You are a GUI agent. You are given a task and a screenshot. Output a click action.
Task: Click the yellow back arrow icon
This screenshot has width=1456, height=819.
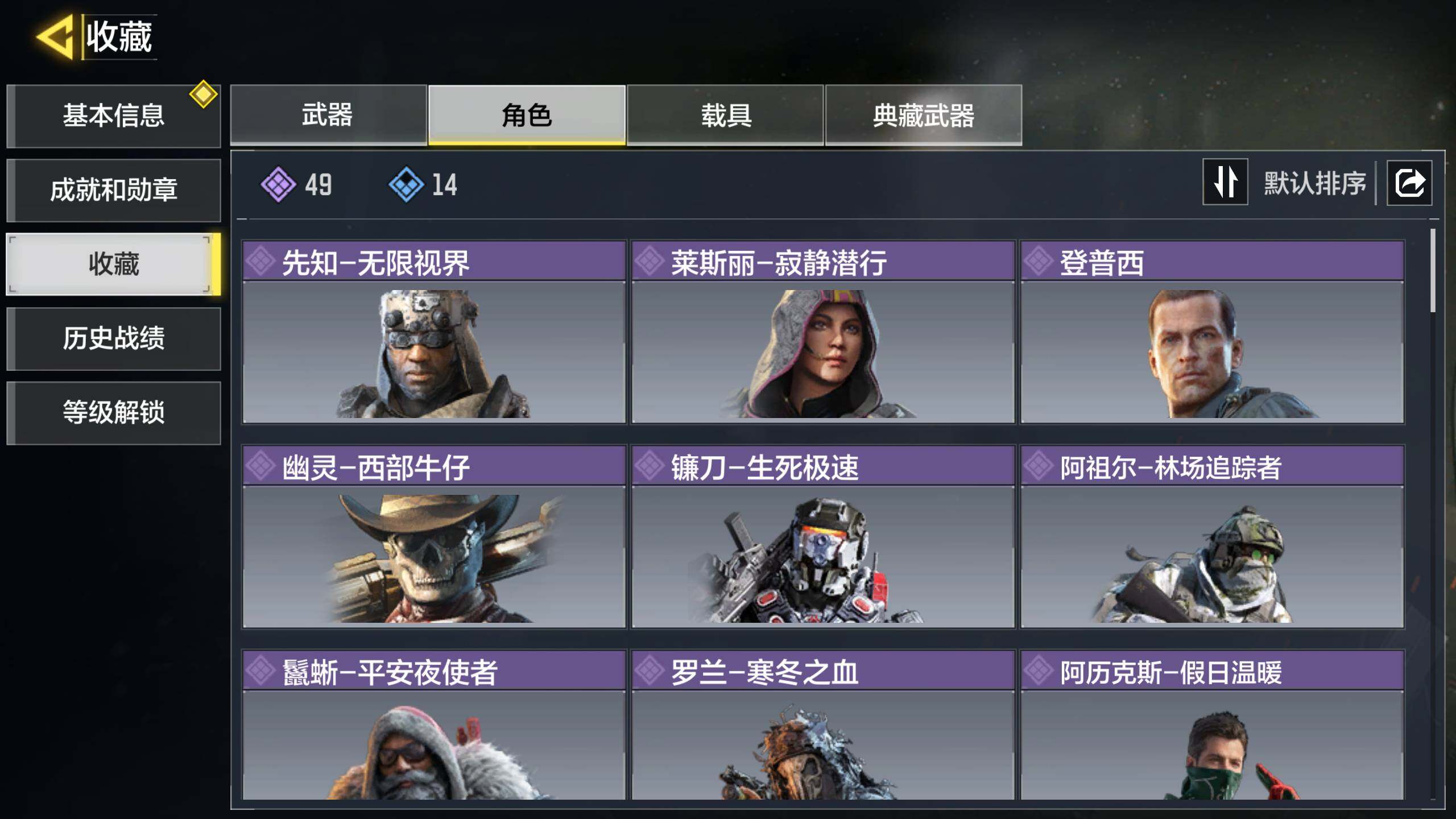click(56, 37)
